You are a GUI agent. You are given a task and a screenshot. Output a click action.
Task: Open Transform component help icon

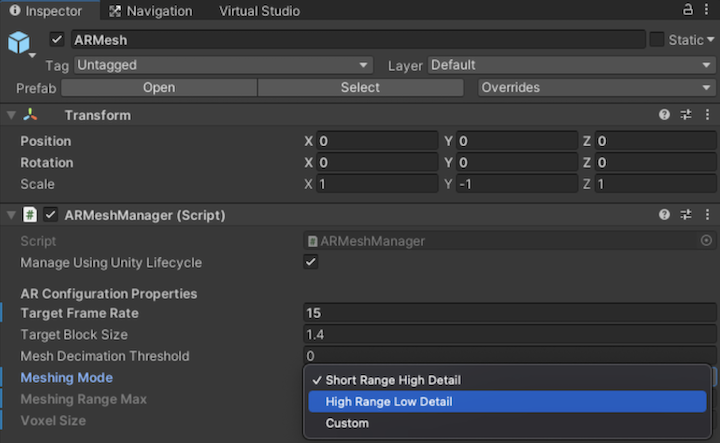tap(664, 115)
